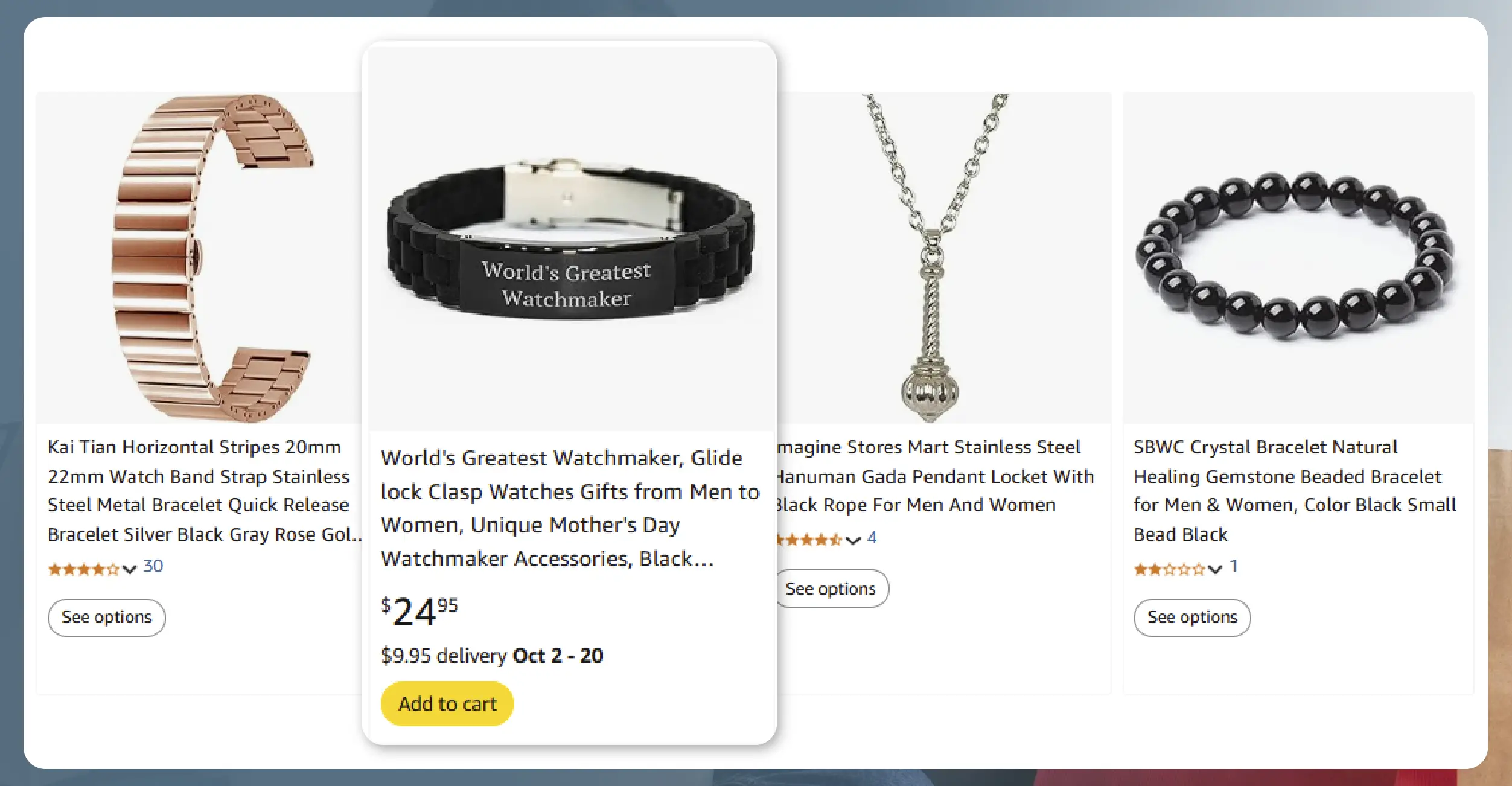Screen dimensions: 1512x786
Task: Click the rose gold watch band image
Action: [x=211, y=257]
